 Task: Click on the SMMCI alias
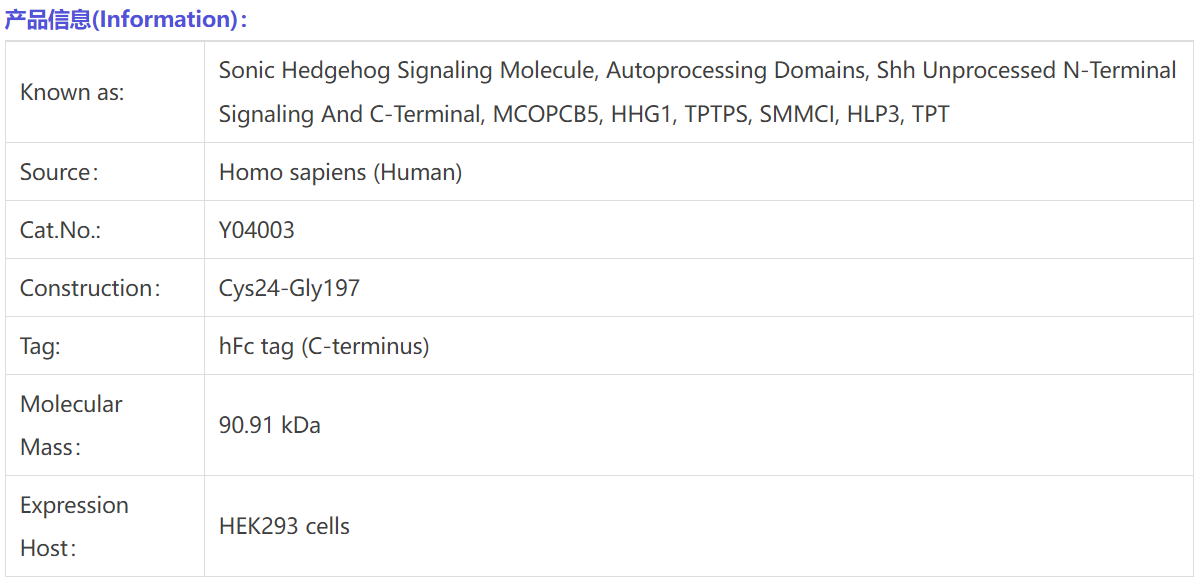797,114
